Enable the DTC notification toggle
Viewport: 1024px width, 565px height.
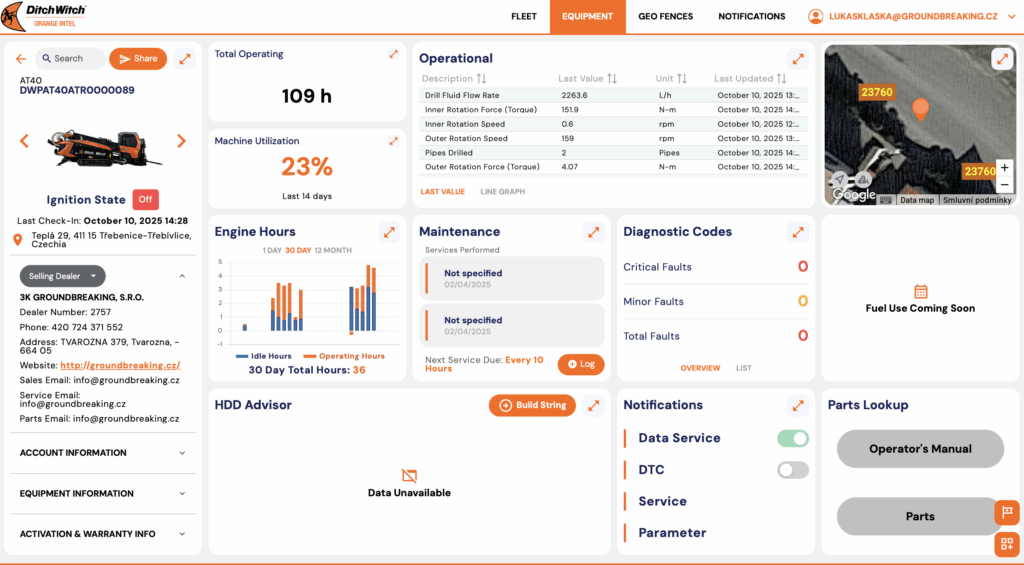click(793, 470)
